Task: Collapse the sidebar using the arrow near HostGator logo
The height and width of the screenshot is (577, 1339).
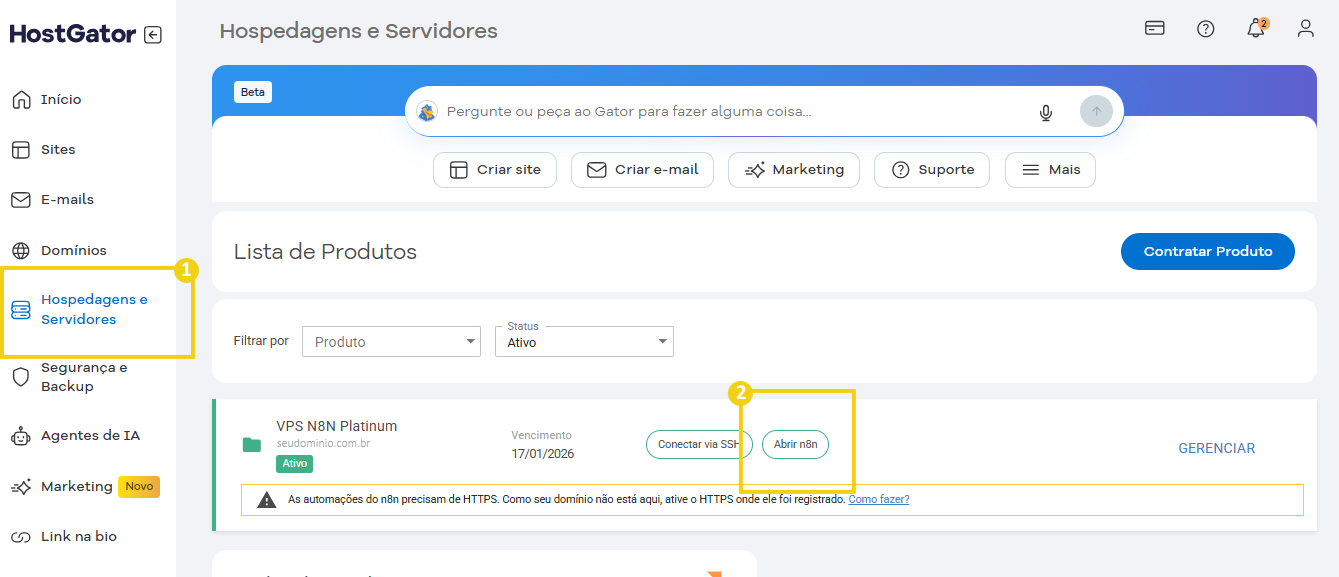Action: [152, 34]
